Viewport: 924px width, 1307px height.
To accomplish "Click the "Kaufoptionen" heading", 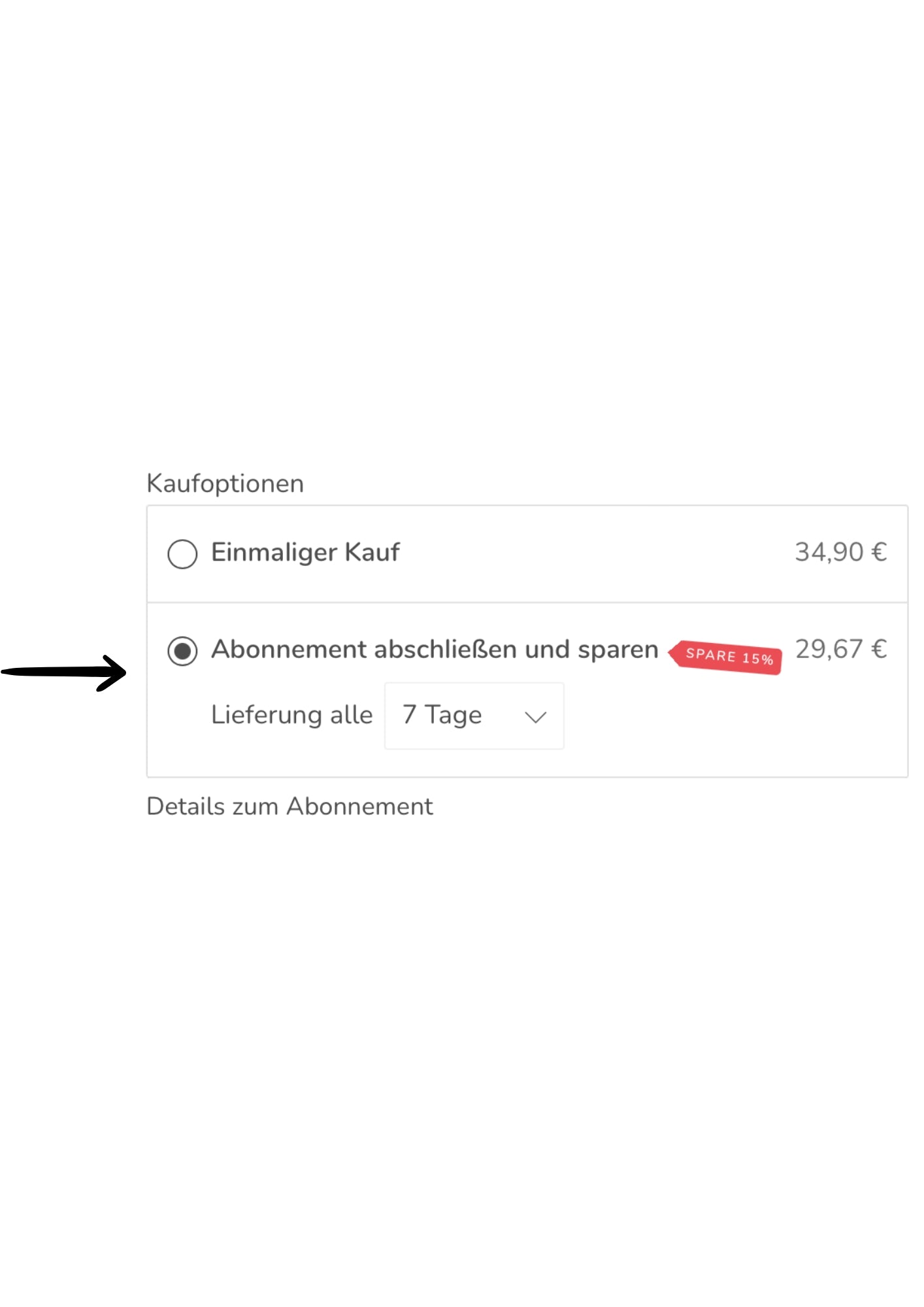I will click(x=225, y=484).
